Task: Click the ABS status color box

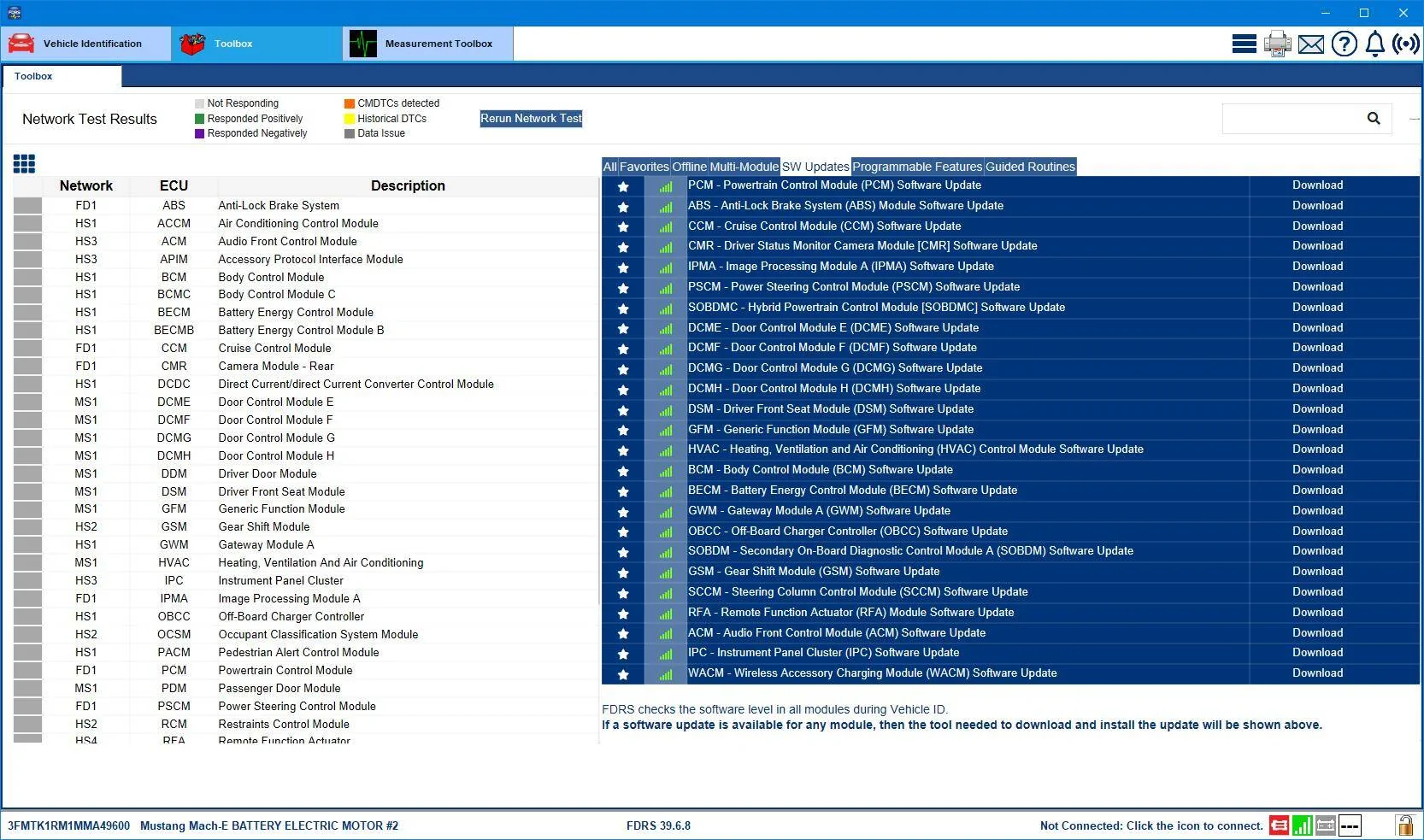Action: 27,205
